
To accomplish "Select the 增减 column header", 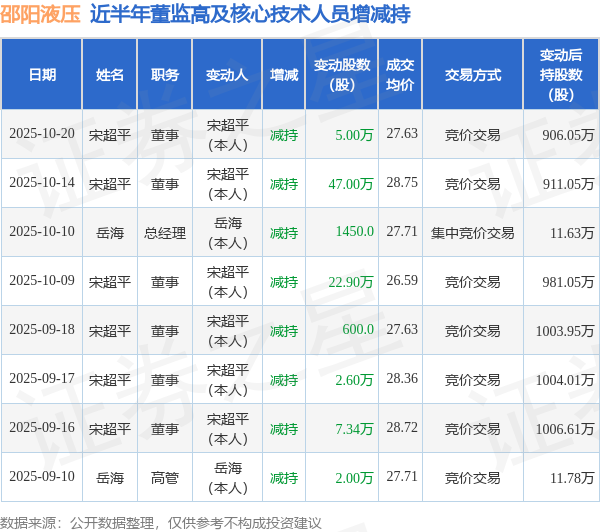I will [284, 75].
